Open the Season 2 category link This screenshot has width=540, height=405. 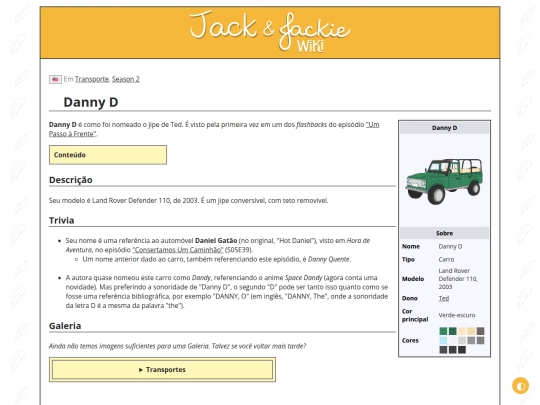pos(126,79)
